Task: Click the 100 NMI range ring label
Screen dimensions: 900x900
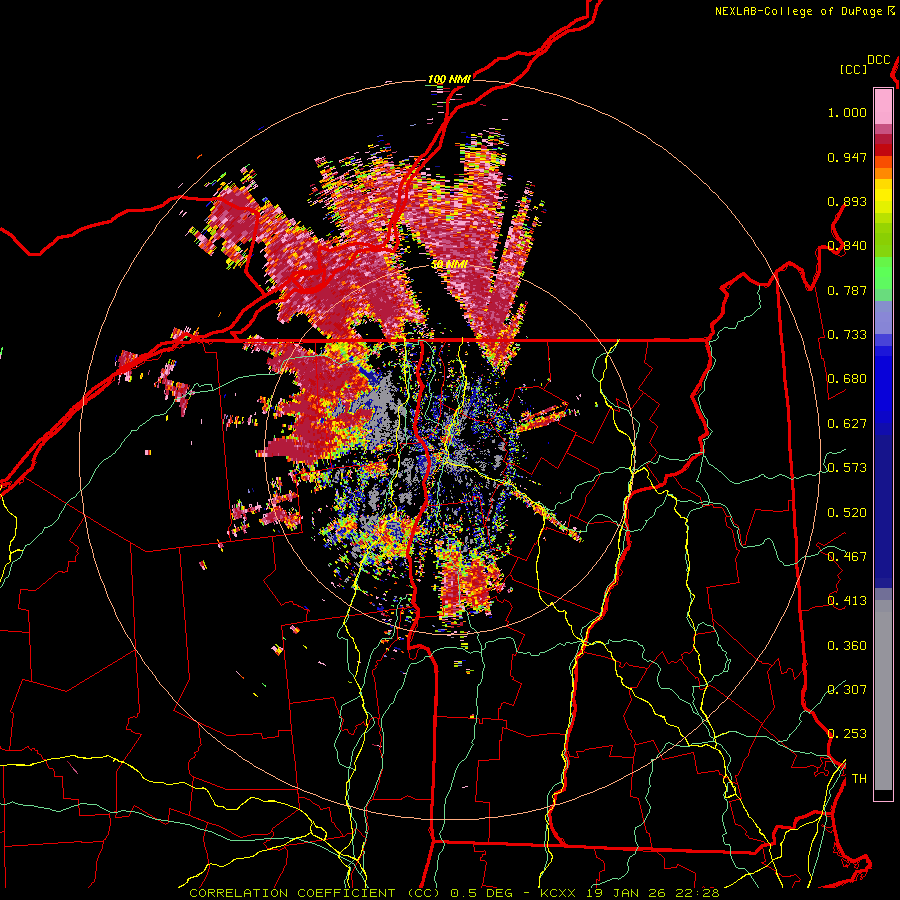Action: tap(449, 79)
